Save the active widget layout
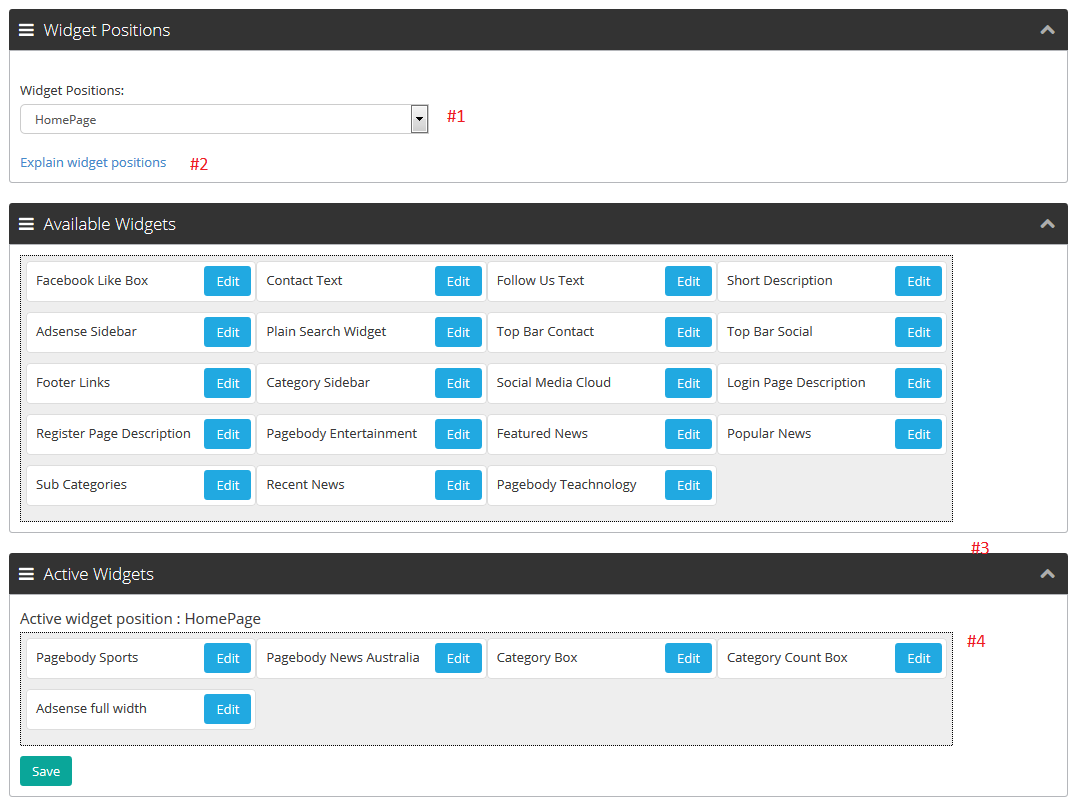1077x806 pixels. pos(46,771)
